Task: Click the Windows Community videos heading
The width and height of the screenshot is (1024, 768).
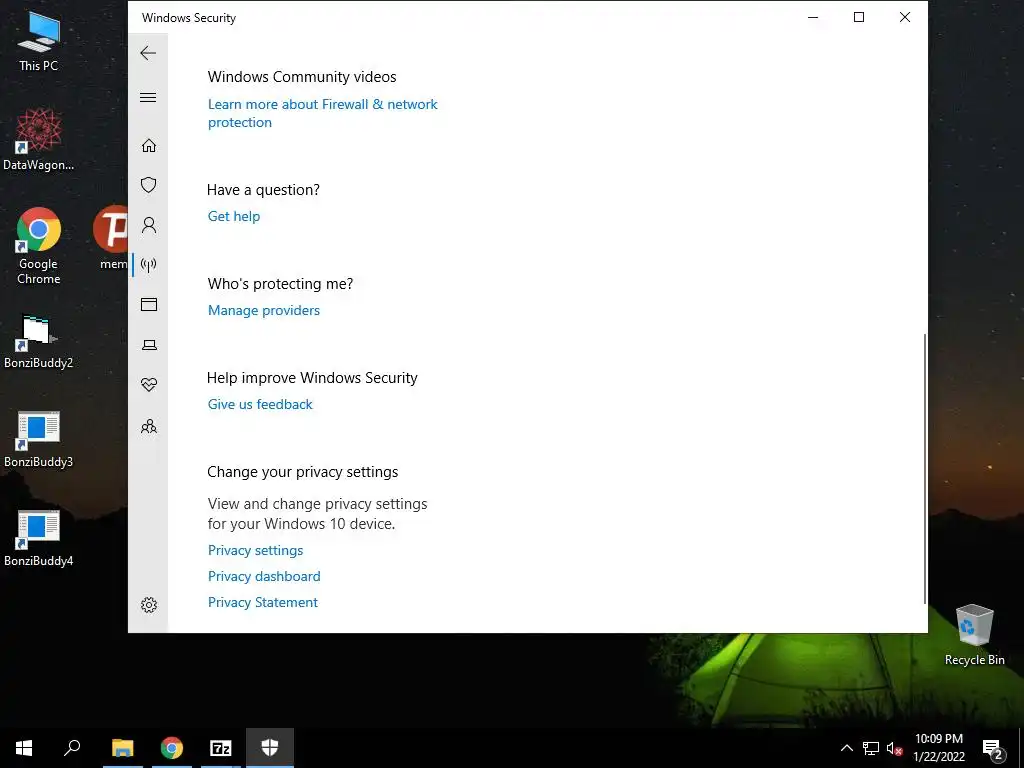Action: 302,76
